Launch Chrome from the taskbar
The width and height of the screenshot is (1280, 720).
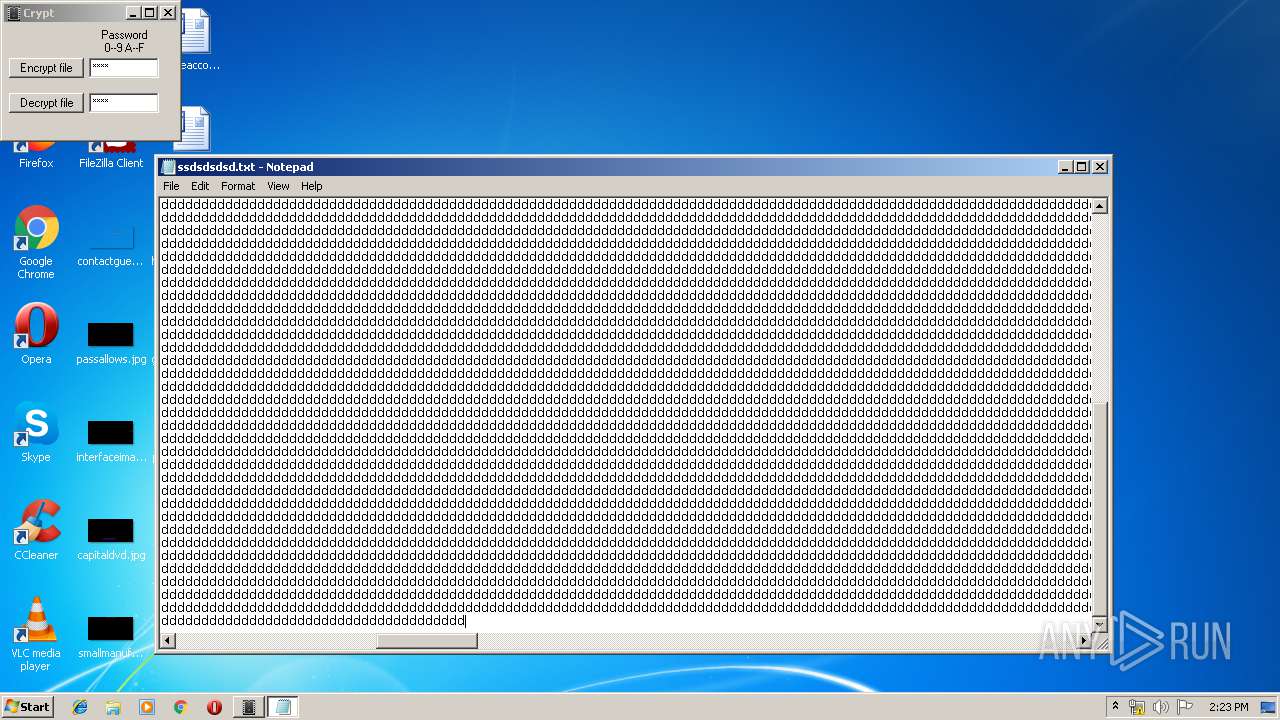pos(181,707)
